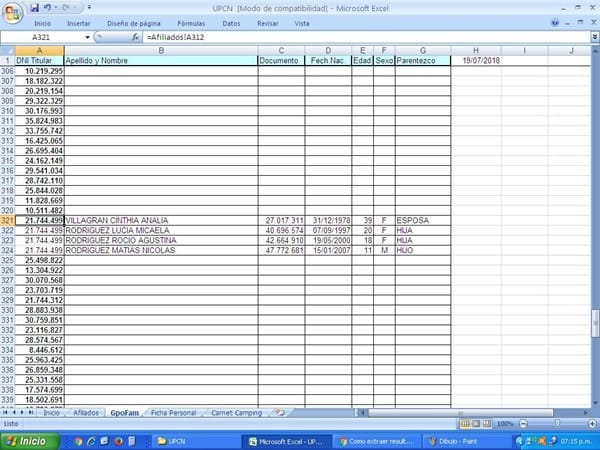The image size is (600, 450).
Task: Open the Office button menu
Action: coord(13,13)
